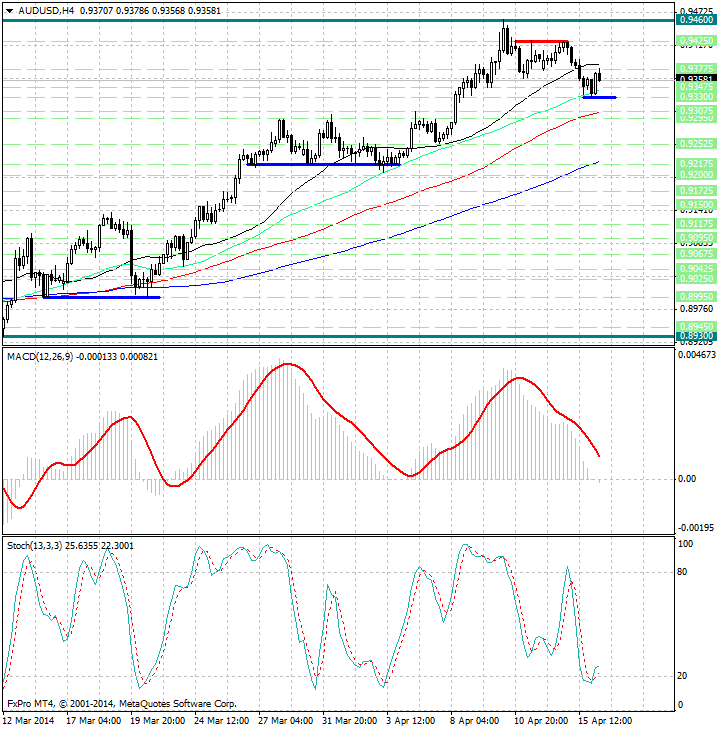Click the 10 Apr 20:00 time label
The image size is (717, 729).
[541, 721]
